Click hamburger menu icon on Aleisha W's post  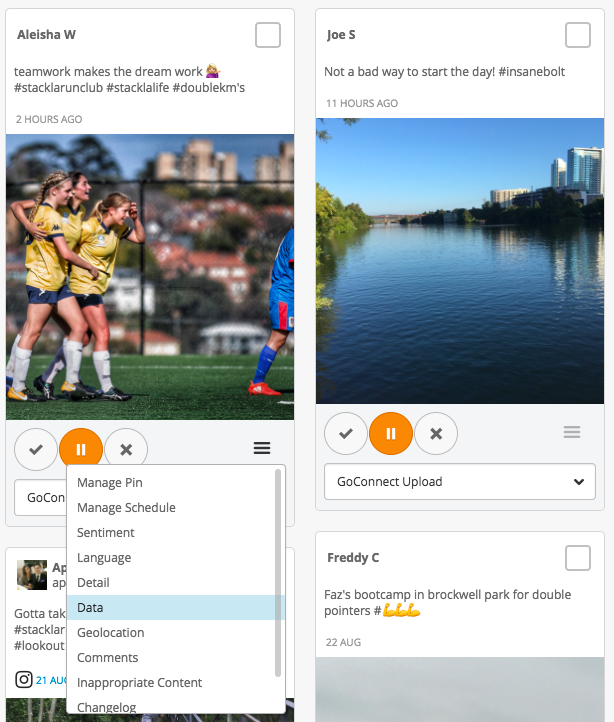coord(262,449)
